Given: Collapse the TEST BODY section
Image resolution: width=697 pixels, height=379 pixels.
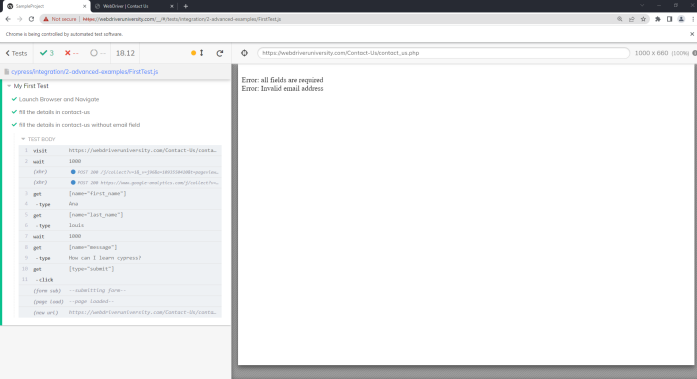Looking at the screenshot, I should [x=38, y=139].
